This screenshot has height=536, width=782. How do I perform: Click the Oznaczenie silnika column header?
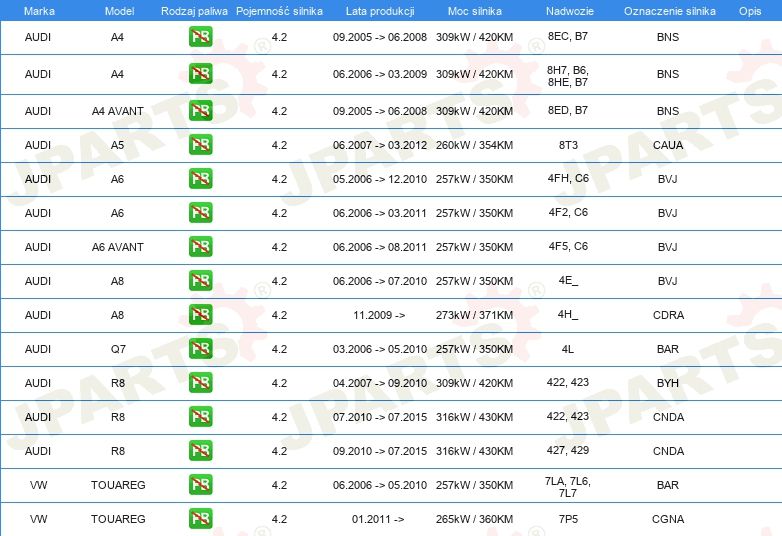(669, 11)
